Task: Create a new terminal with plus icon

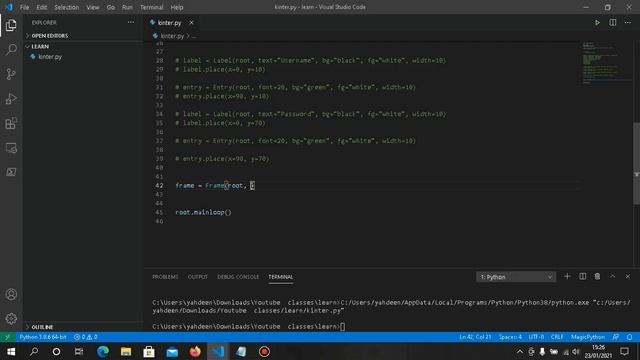Action: [567, 277]
